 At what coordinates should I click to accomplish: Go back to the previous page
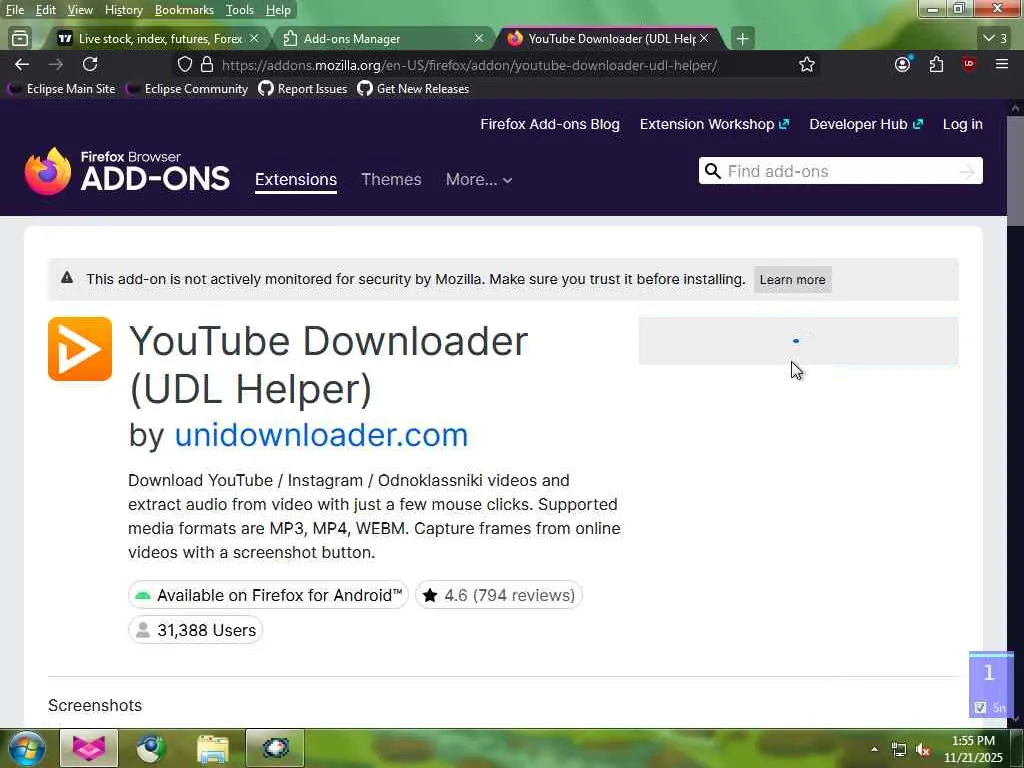coord(22,64)
